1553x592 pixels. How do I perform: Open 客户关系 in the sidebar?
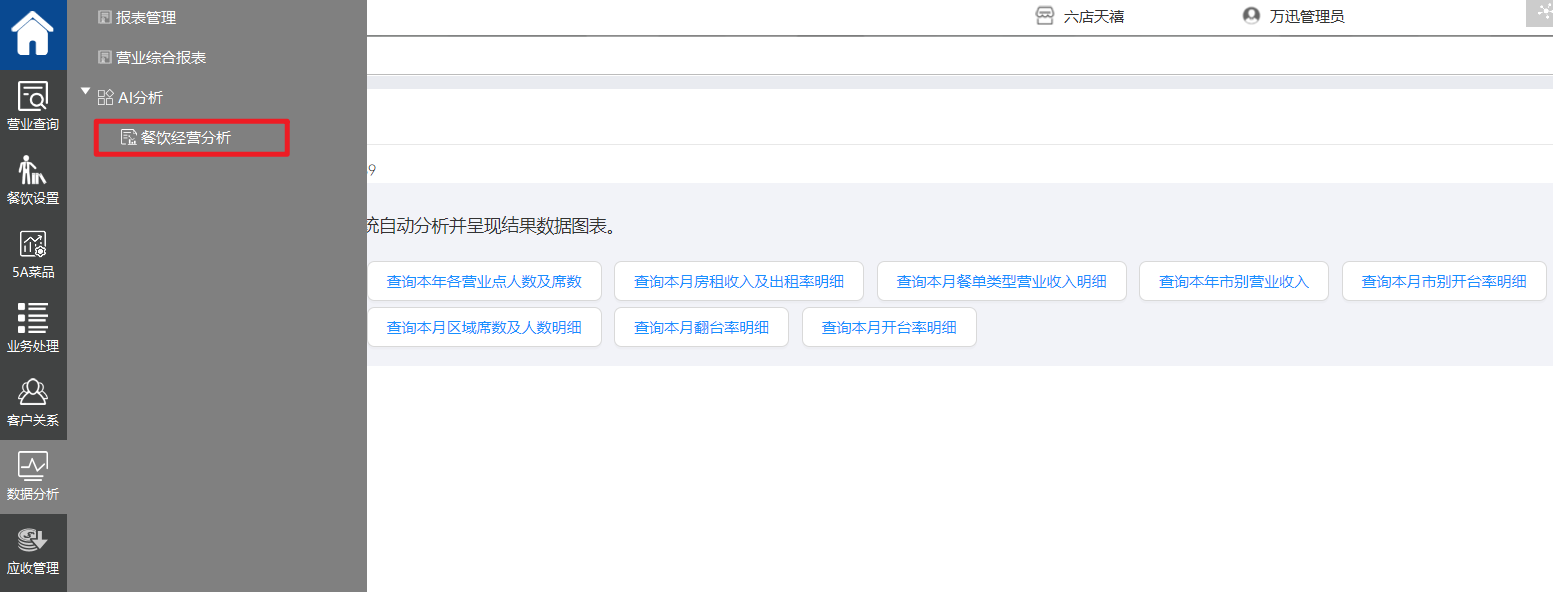[33, 403]
